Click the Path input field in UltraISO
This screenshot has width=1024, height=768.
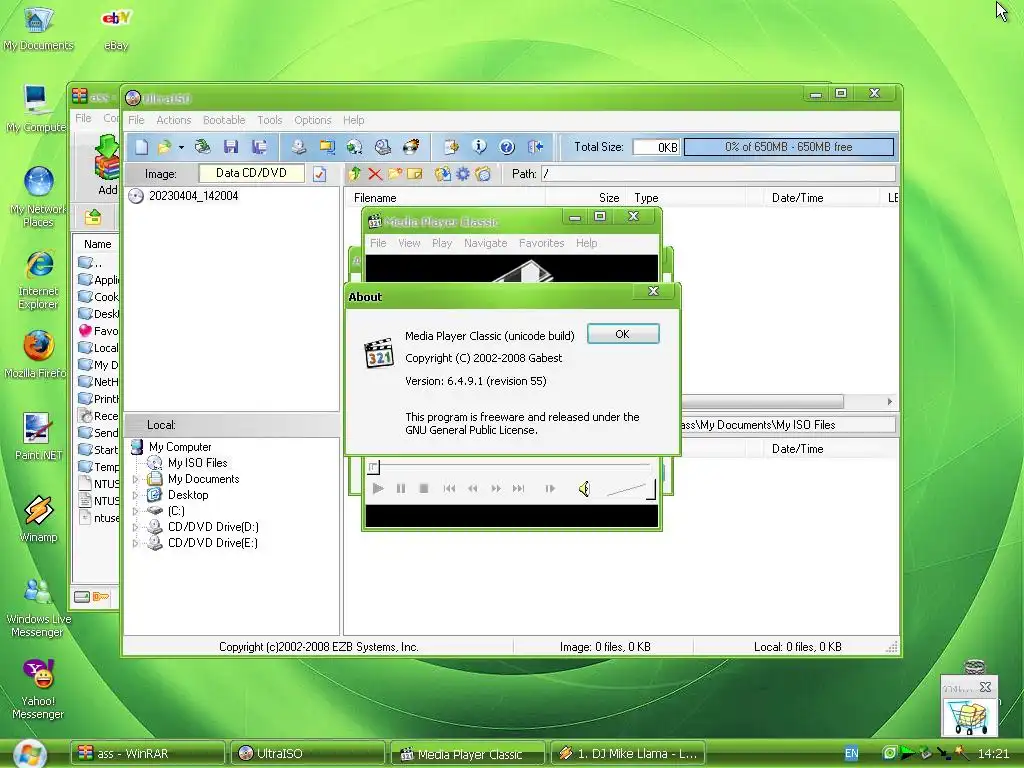(x=718, y=174)
